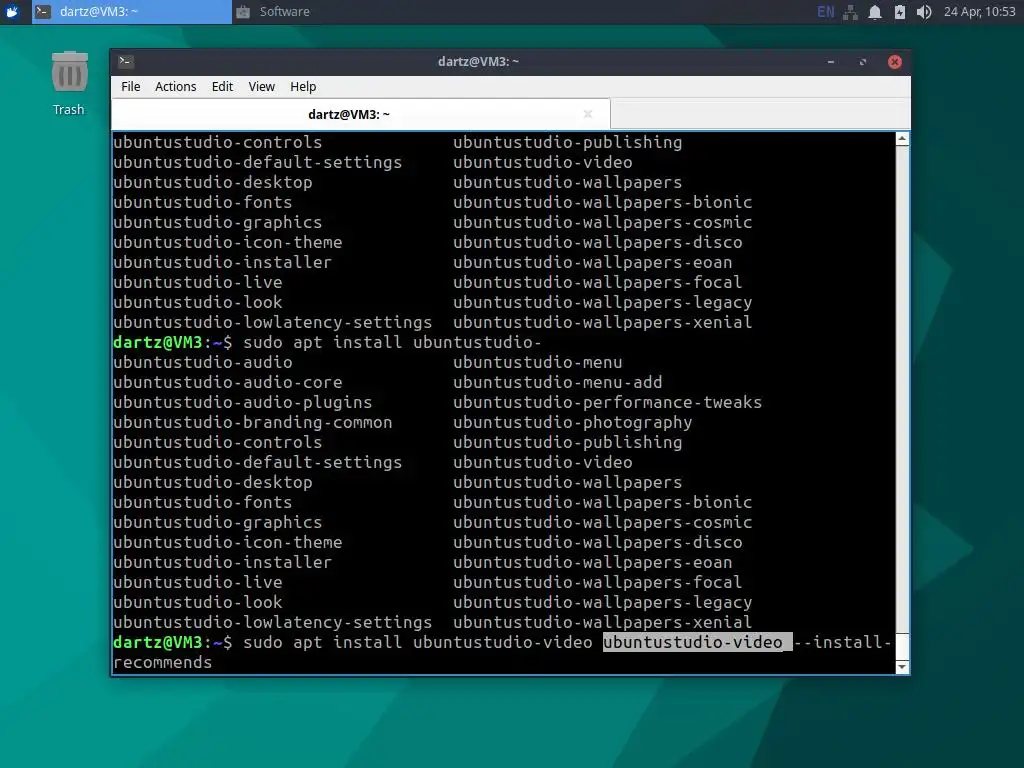The height and width of the screenshot is (768, 1024).
Task: Click 'ubuntustudio-menu-add' in the listing
Action: point(558,383)
